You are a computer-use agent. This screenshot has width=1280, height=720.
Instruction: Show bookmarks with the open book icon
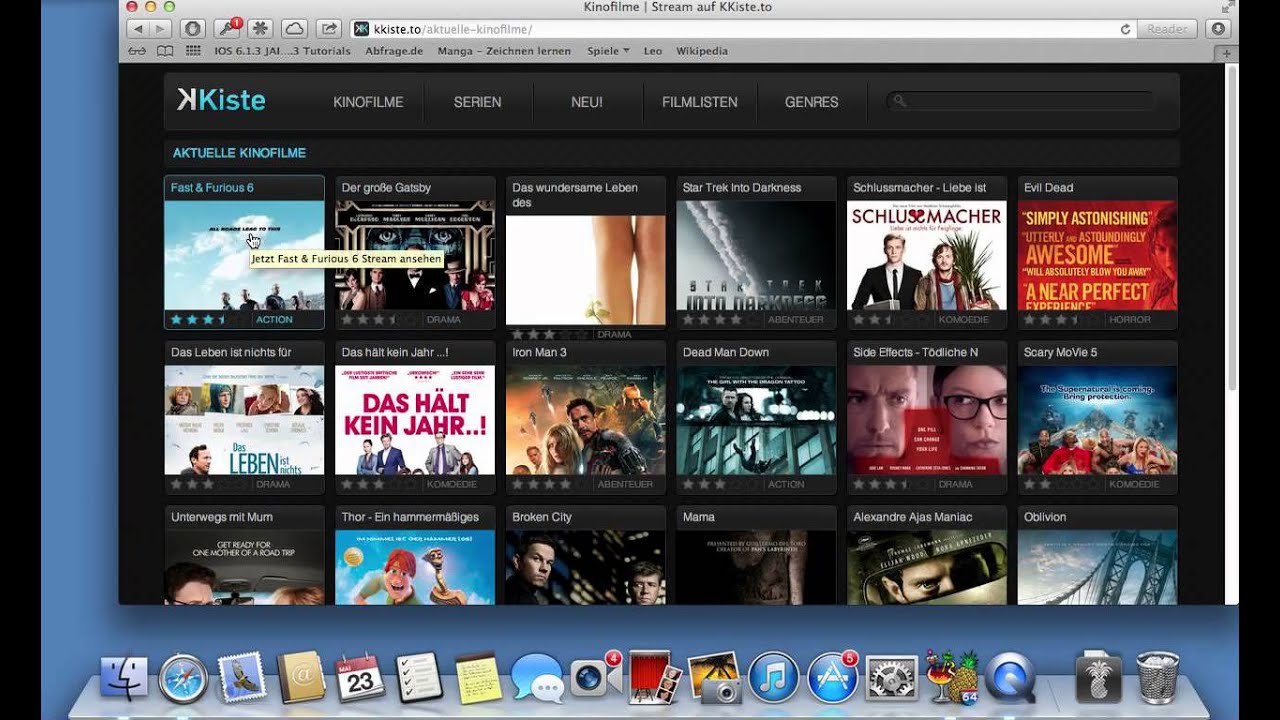click(x=165, y=51)
